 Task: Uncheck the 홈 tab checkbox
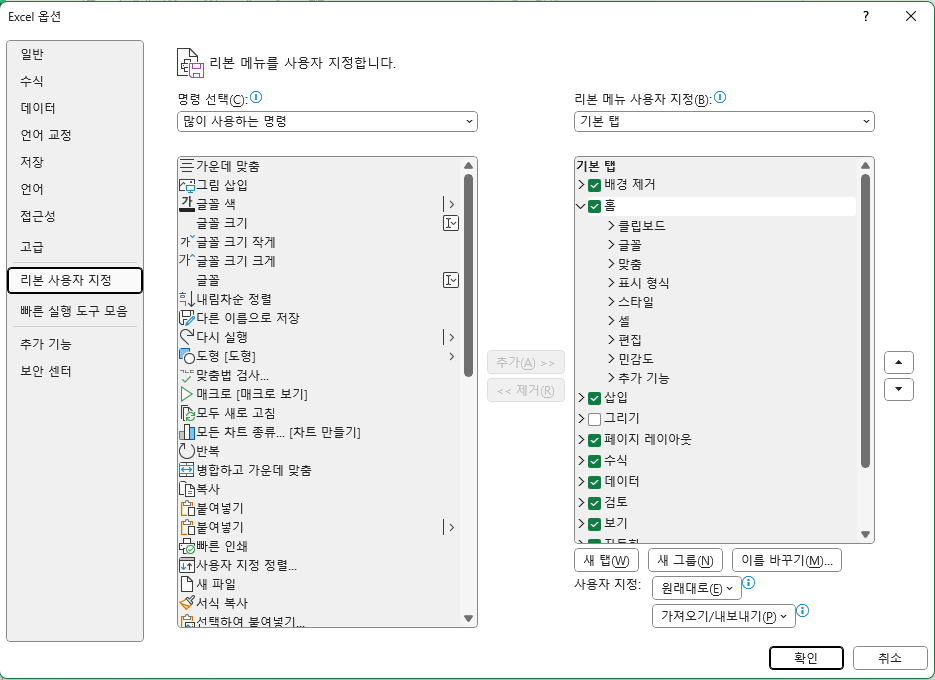click(x=594, y=206)
